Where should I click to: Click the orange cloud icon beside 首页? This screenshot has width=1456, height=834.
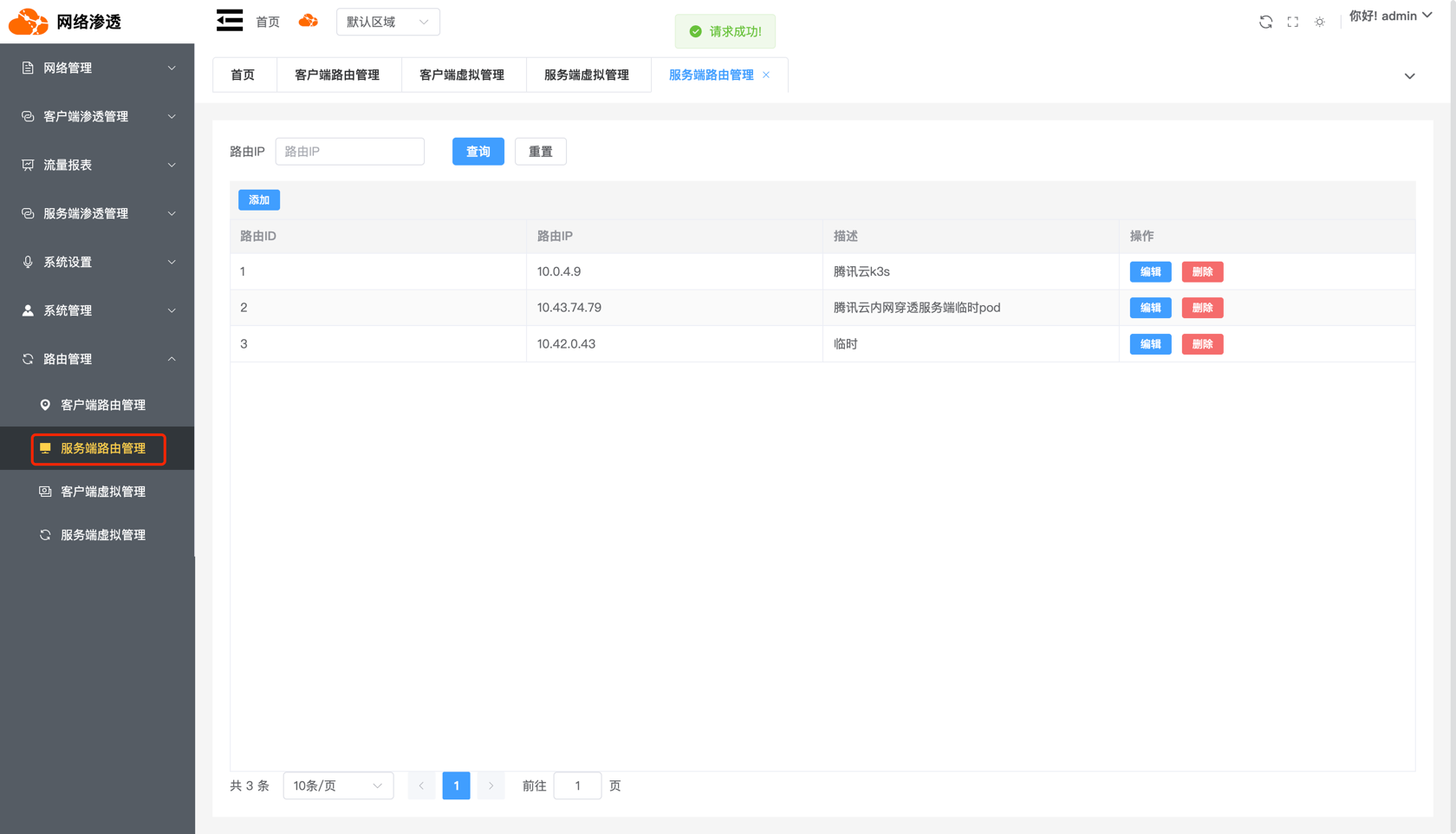[x=308, y=21]
